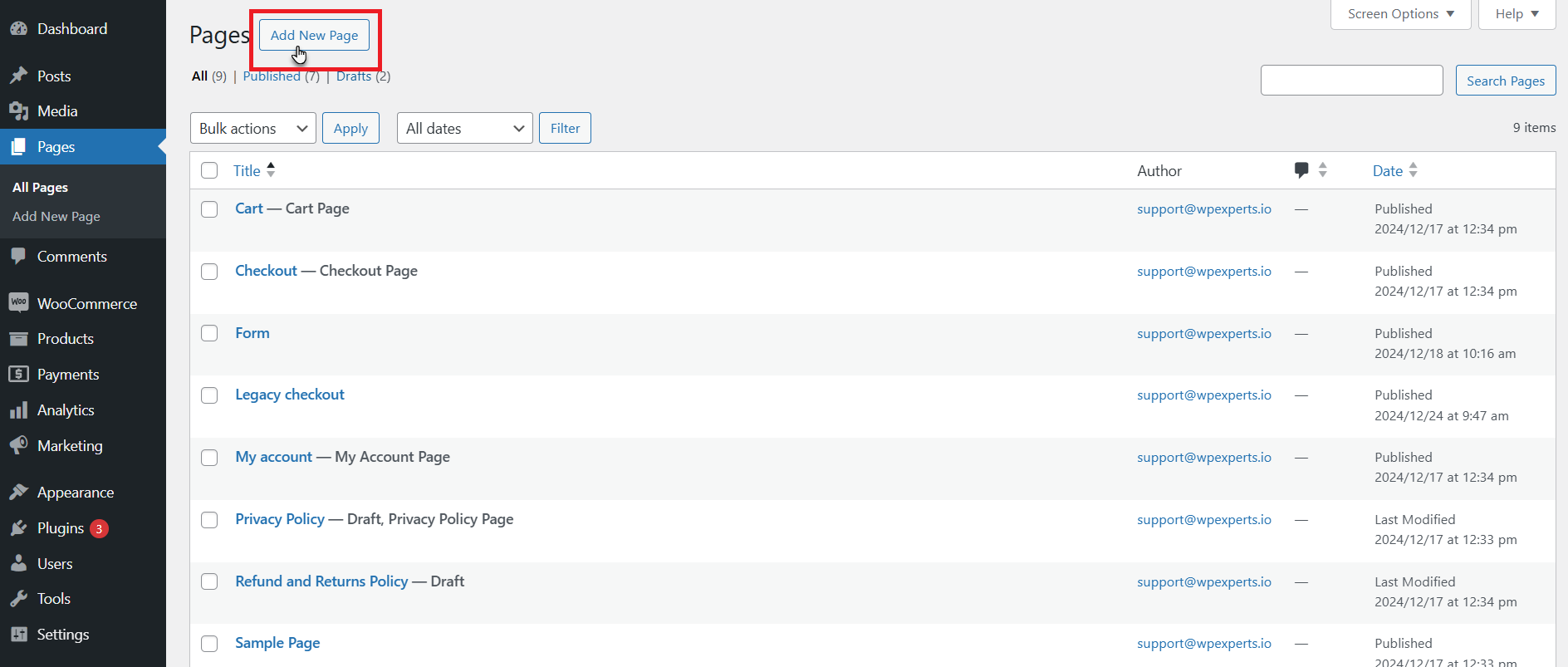
Task: Show only Published pages filter
Action: pyautogui.click(x=272, y=76)
